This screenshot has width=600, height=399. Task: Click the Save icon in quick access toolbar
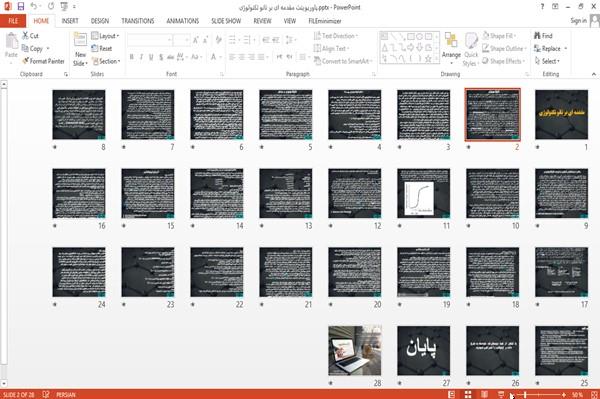point(21,7)
